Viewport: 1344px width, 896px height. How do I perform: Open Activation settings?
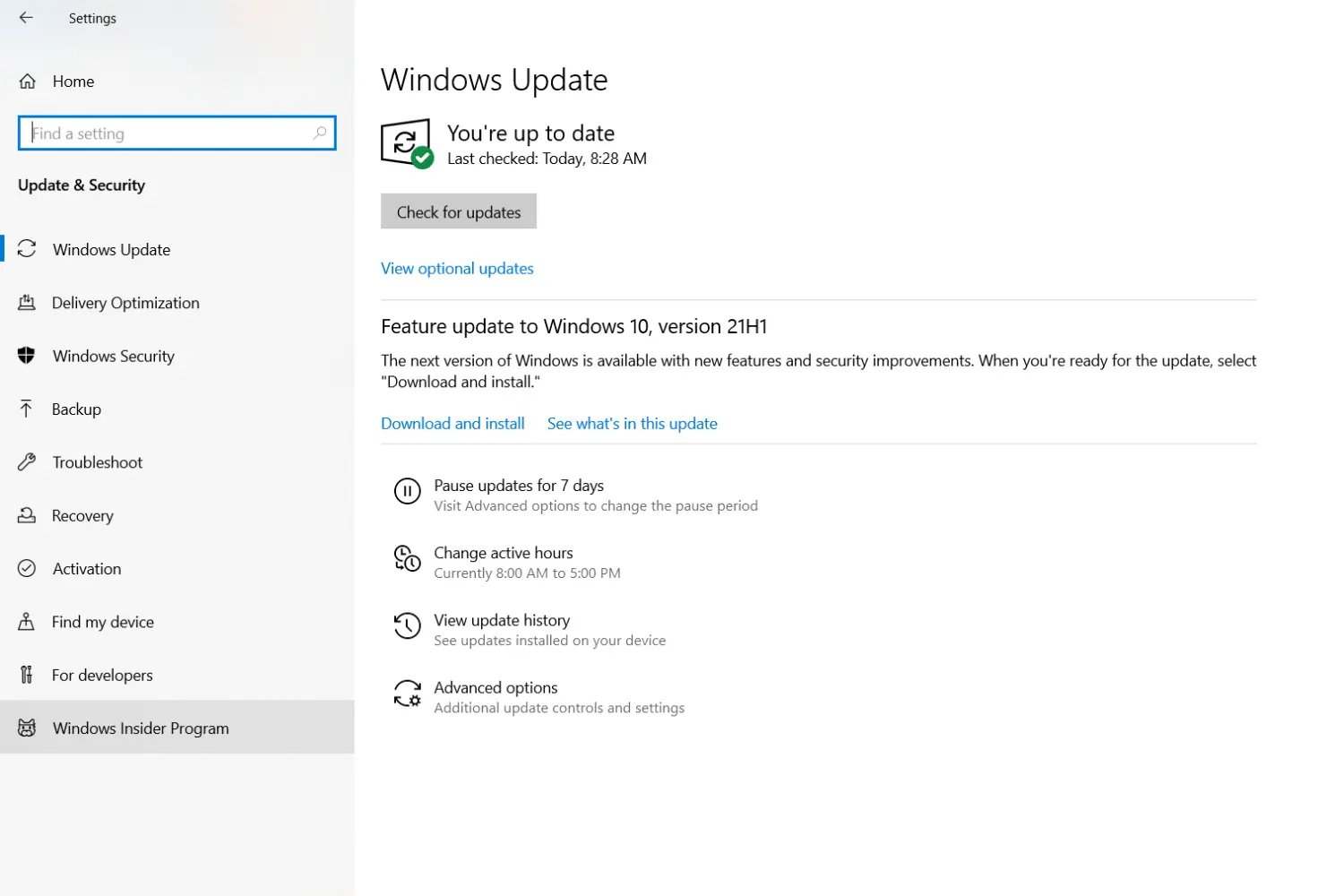click(177, 568)
